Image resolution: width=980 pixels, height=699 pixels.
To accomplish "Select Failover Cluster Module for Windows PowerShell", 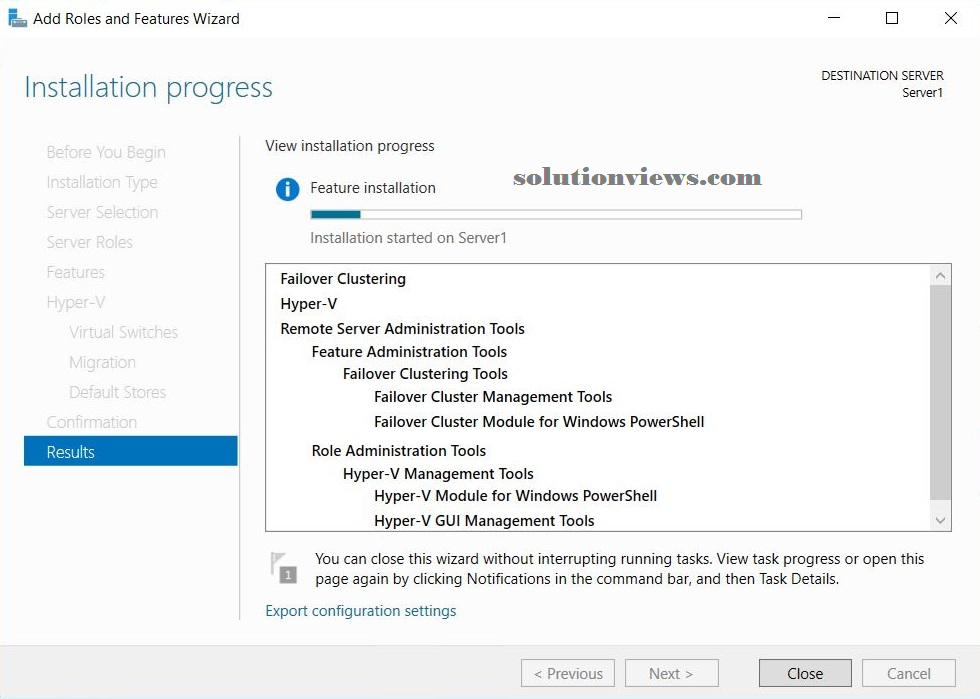I will (x=539, y=422).
